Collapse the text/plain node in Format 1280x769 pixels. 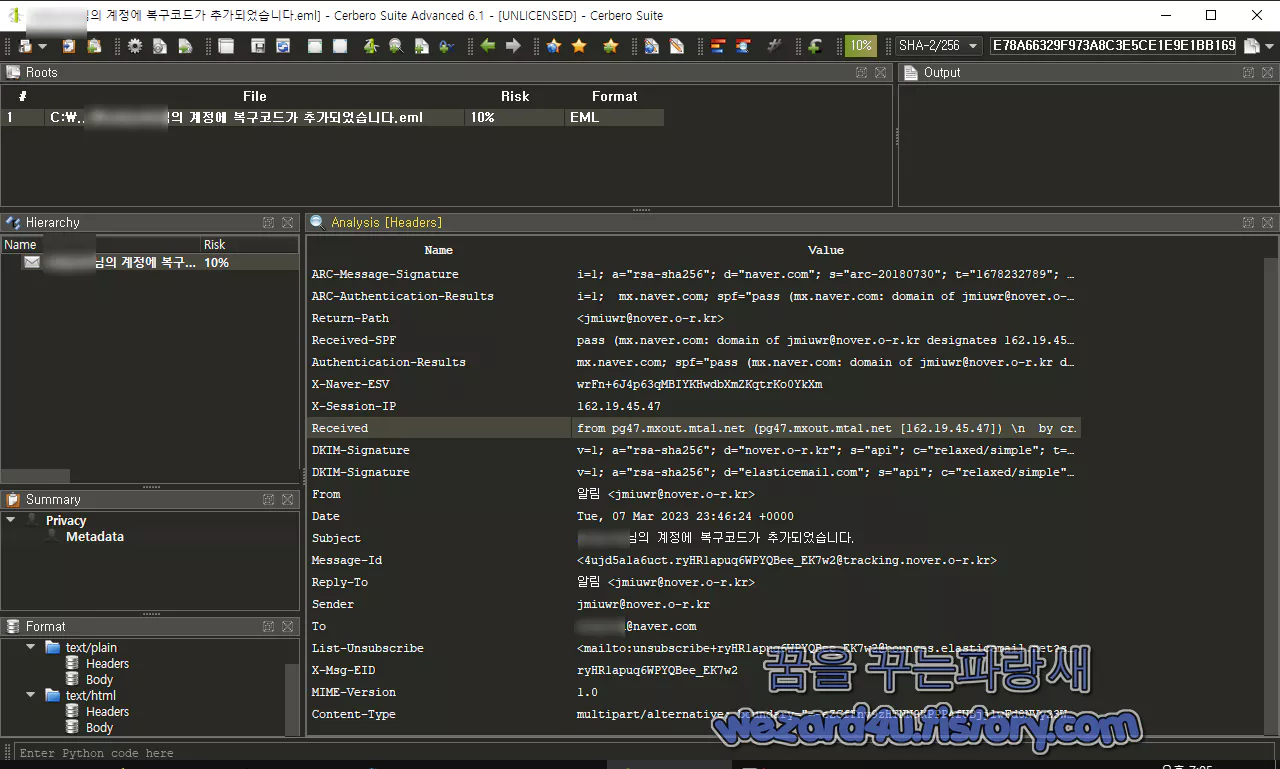click(31, 647)
